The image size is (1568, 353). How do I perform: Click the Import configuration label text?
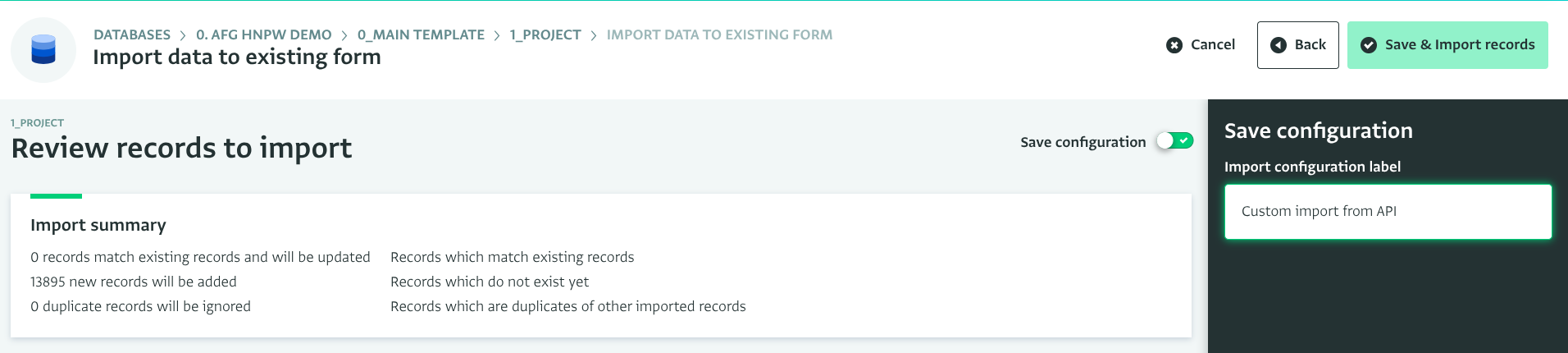click(x=1312, y=167)
